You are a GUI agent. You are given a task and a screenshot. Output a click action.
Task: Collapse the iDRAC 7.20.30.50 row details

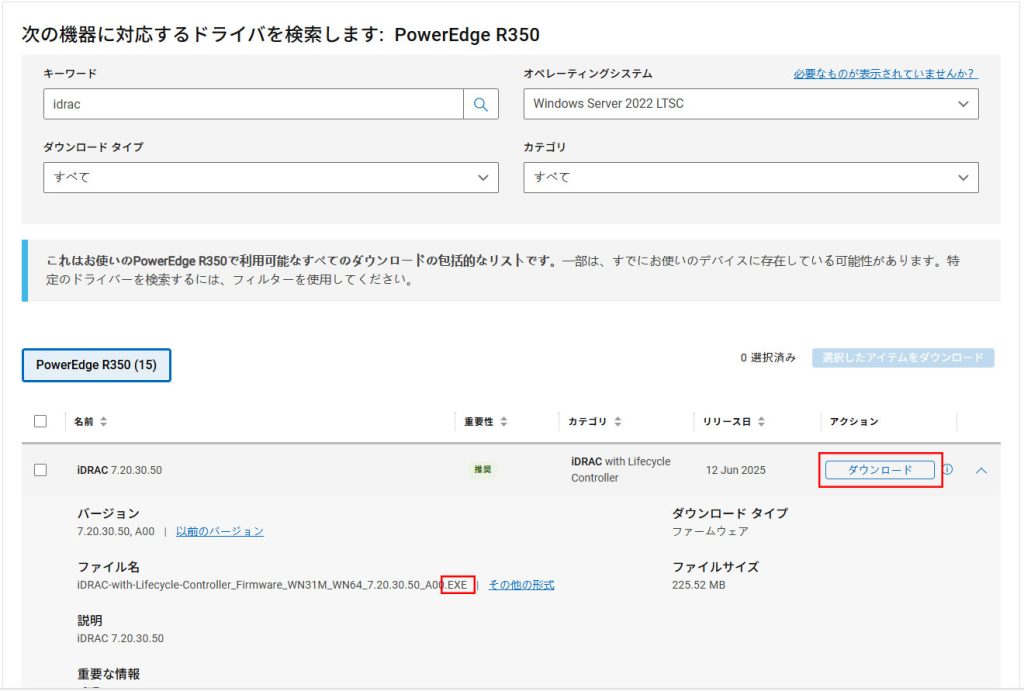(981, 470)
